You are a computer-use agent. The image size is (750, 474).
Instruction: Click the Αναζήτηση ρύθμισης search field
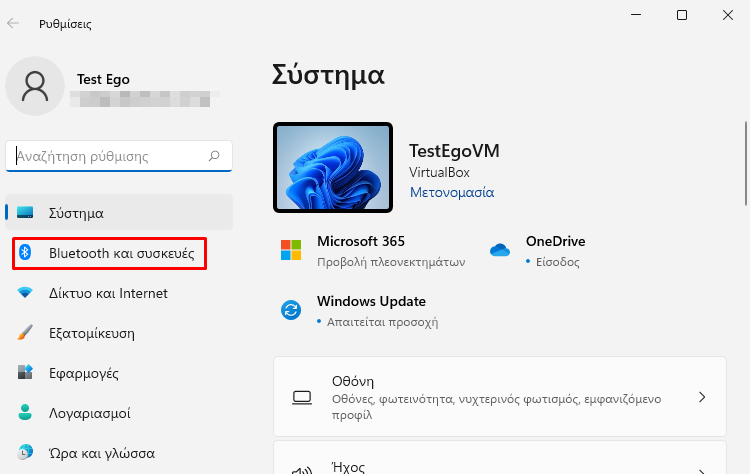(119, 156)
